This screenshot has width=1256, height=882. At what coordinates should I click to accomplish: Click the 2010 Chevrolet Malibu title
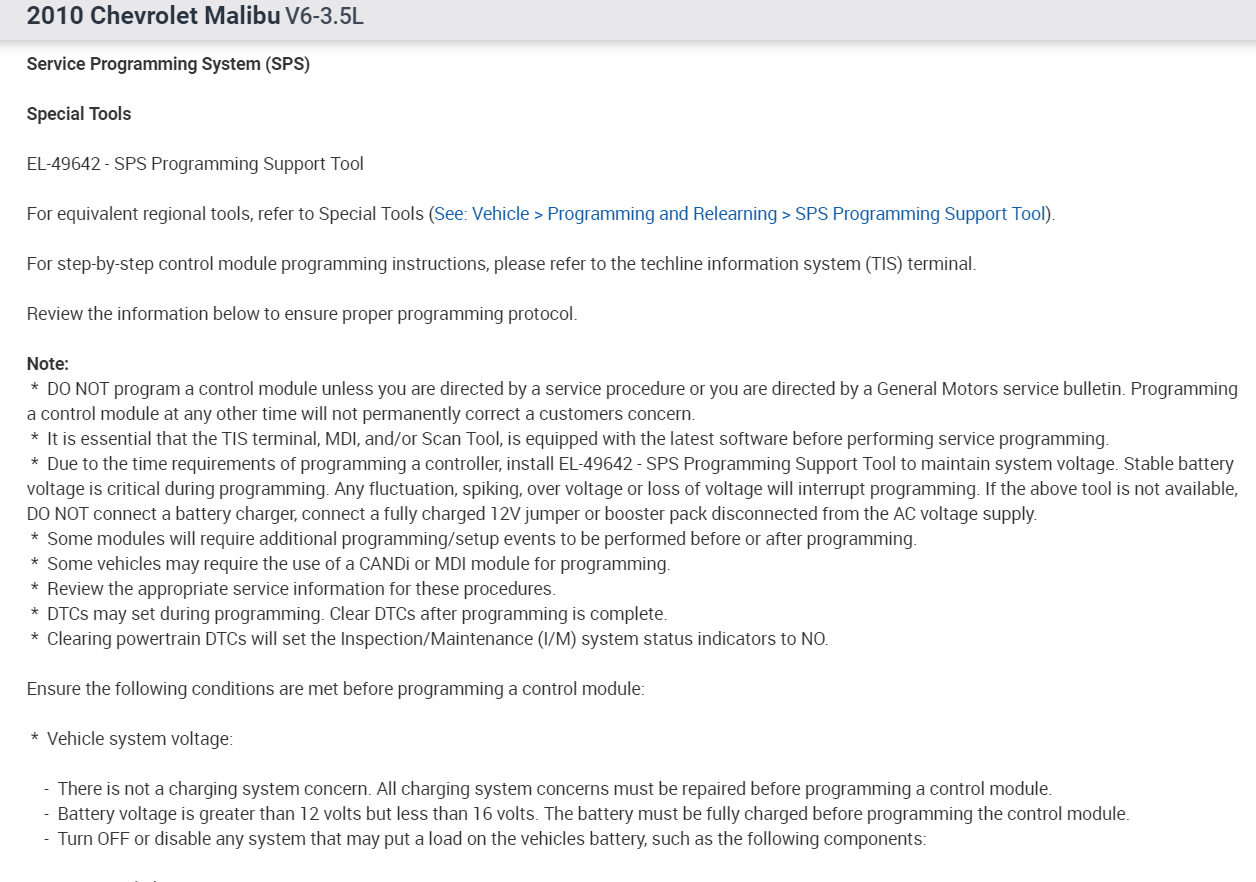point(153,17)
